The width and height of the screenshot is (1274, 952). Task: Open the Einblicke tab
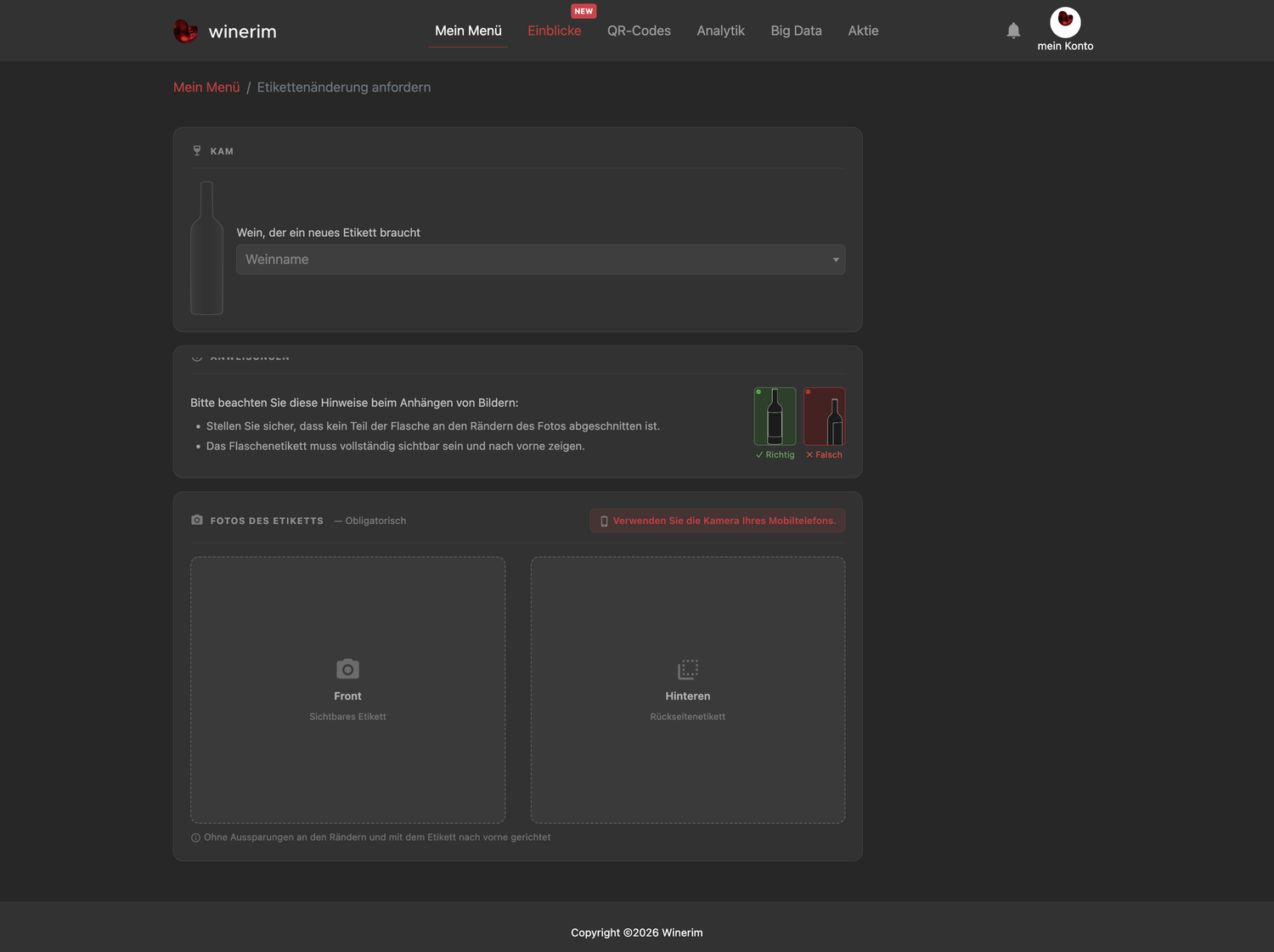pyautogui.click(x=555, y=31)
